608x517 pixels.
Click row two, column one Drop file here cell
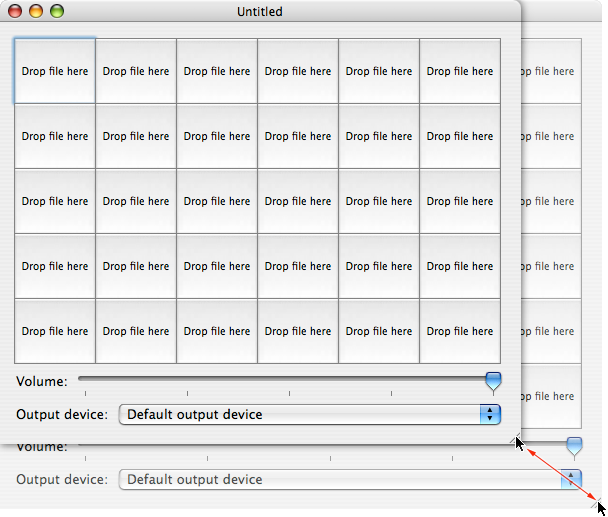pyautogui.click(x=55, y=136)
